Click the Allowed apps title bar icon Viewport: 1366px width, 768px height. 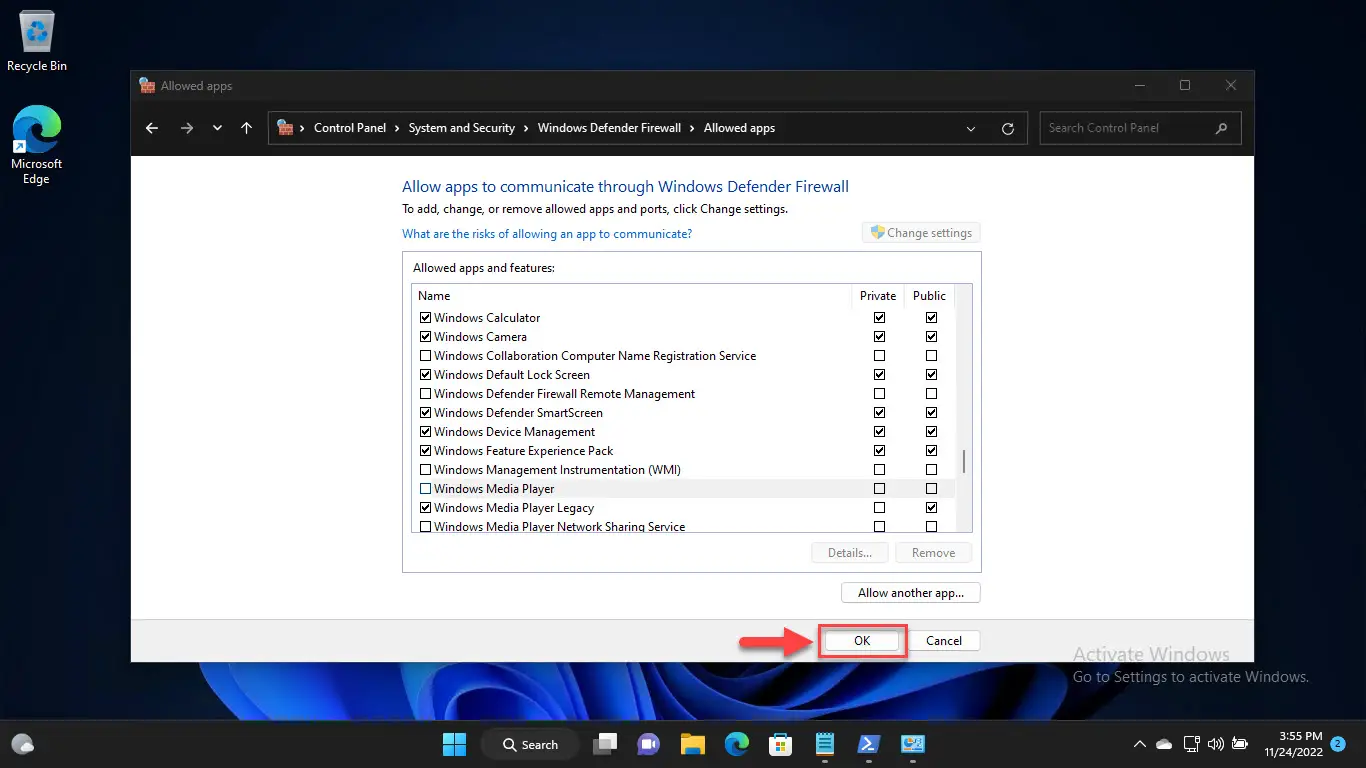tap(147, 86)
